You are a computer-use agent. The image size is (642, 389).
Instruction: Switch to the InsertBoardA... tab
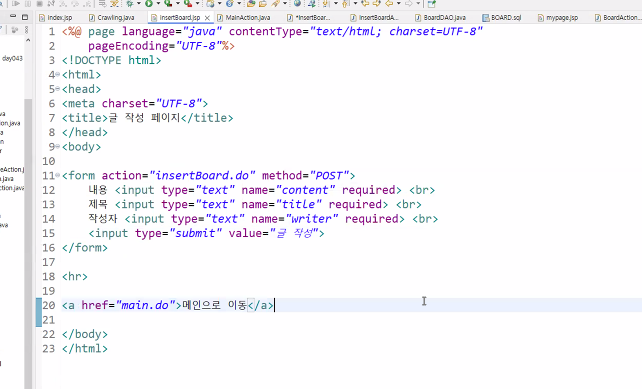tap(374, 18)
